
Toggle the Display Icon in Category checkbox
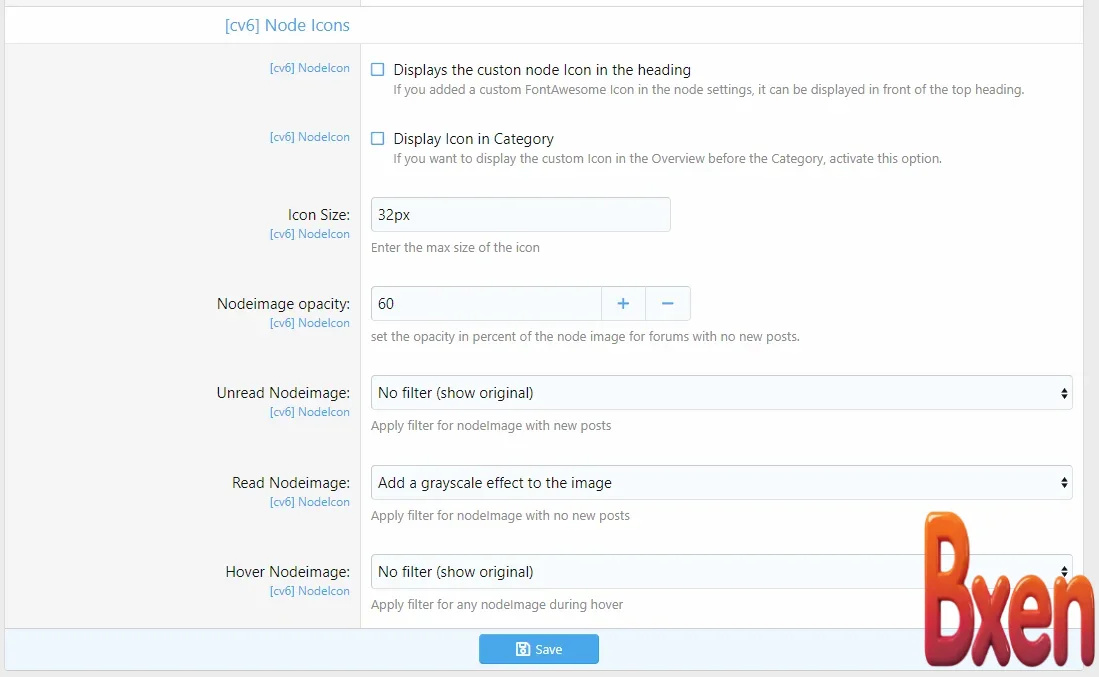[x=377, y=139]
